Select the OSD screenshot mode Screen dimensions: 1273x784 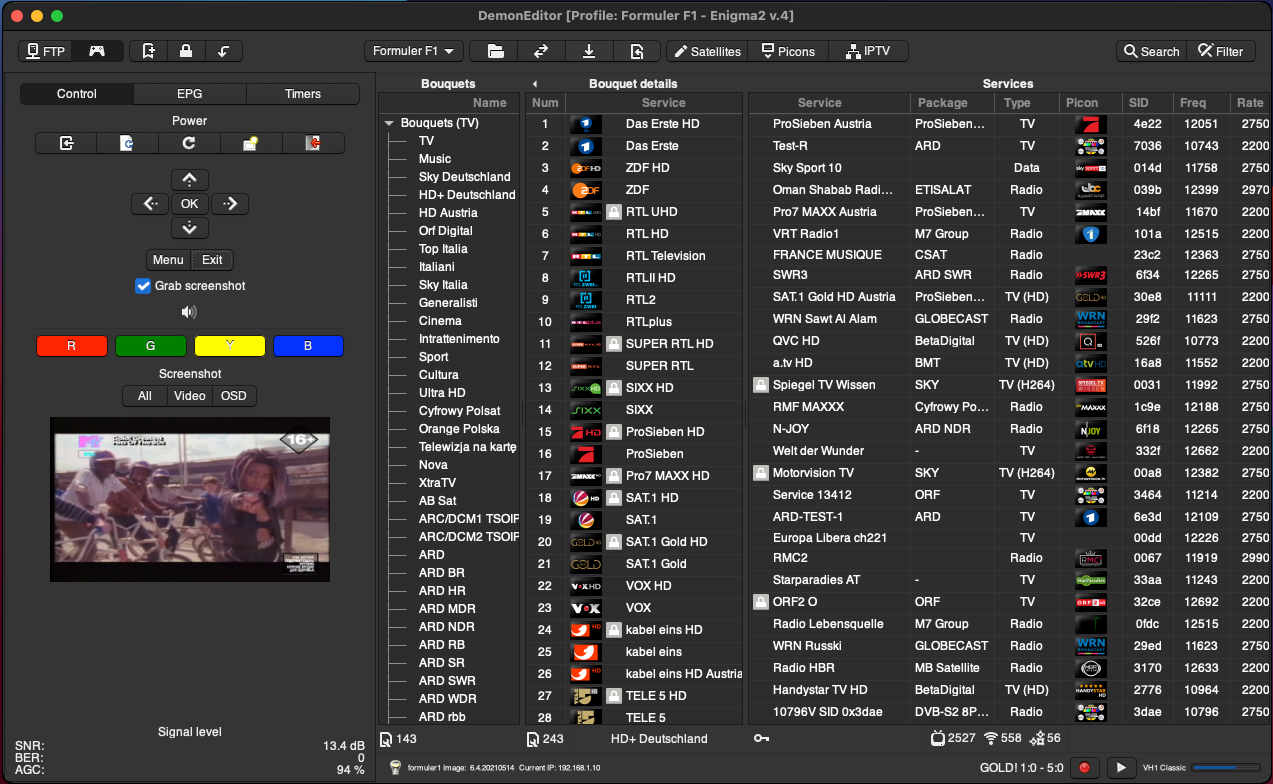click(x=234, y=396)
